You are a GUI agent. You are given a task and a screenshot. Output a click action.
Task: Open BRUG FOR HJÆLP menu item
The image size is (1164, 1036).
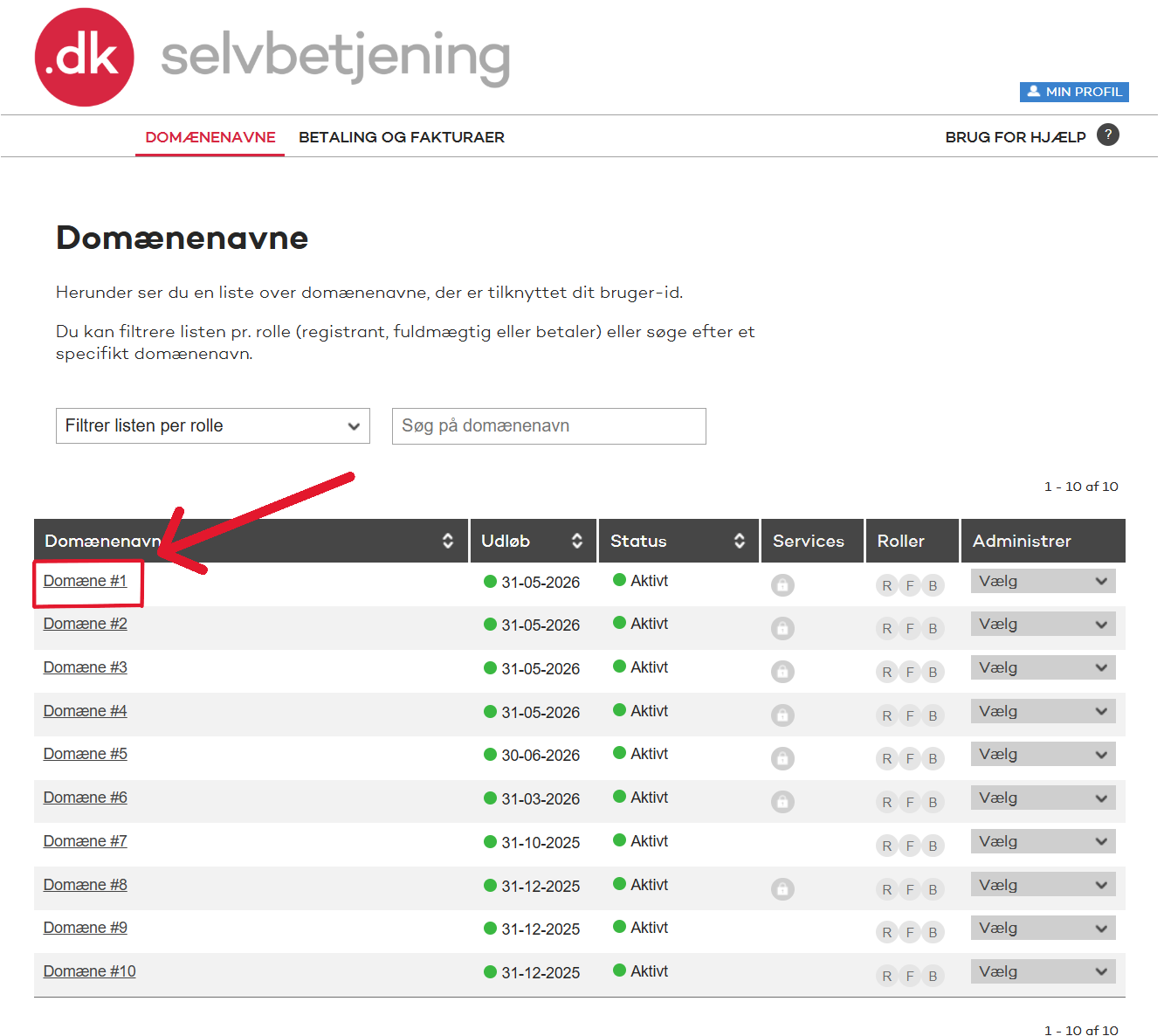pos(1016,137)
